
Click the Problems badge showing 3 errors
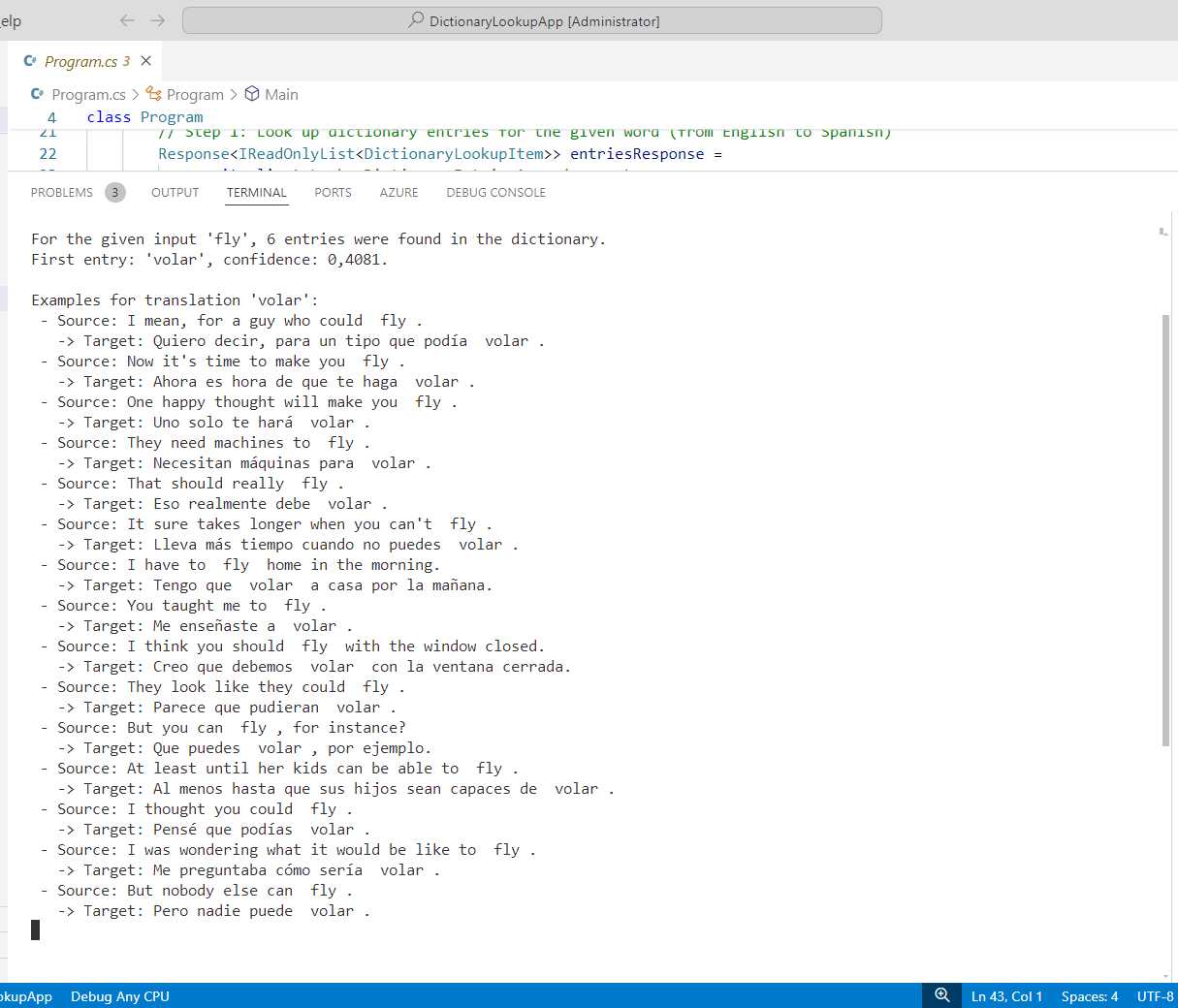pos(115,192)
